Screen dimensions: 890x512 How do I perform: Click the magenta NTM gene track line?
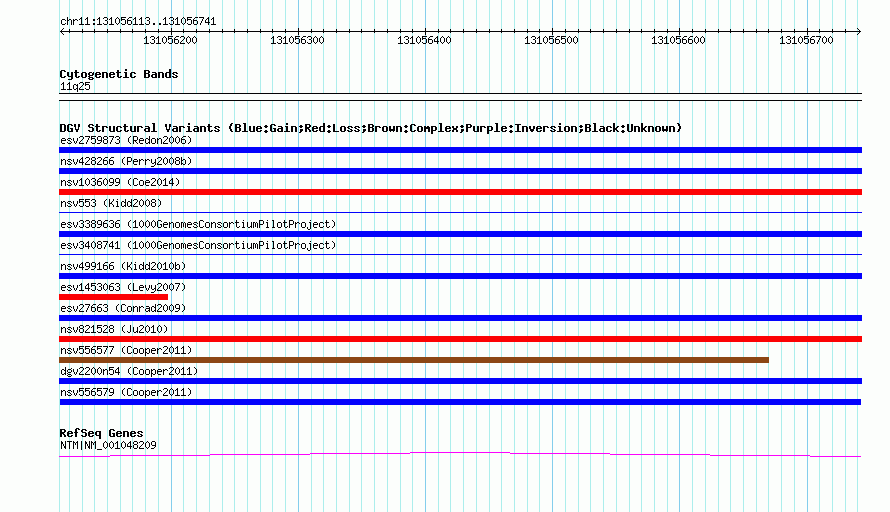(460, 455)
